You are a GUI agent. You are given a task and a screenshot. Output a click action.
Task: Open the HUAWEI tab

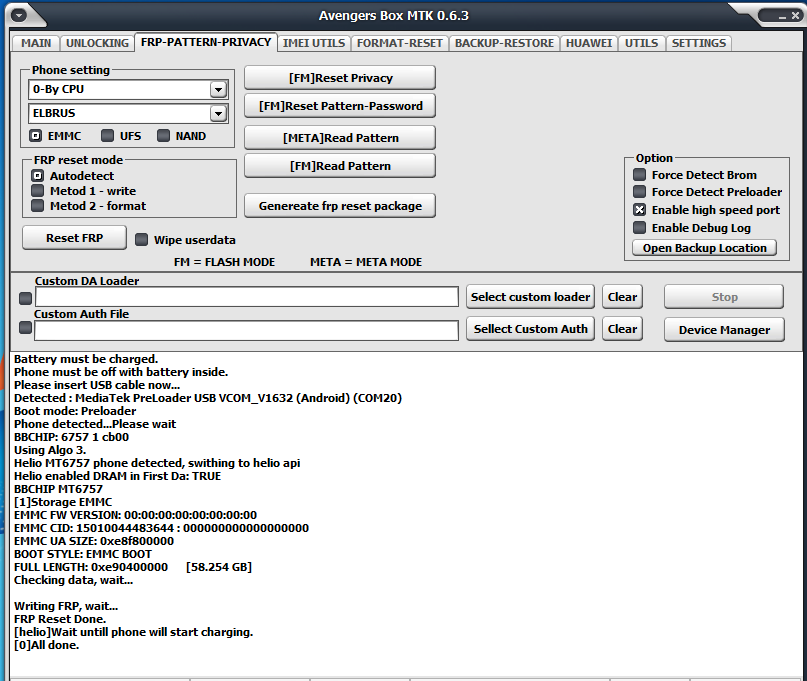point(589,43)
